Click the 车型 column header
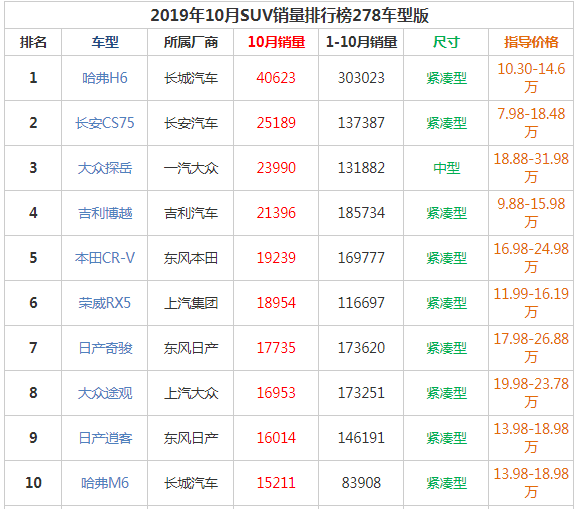Screen dimensions: 576x509 point(105,42)
